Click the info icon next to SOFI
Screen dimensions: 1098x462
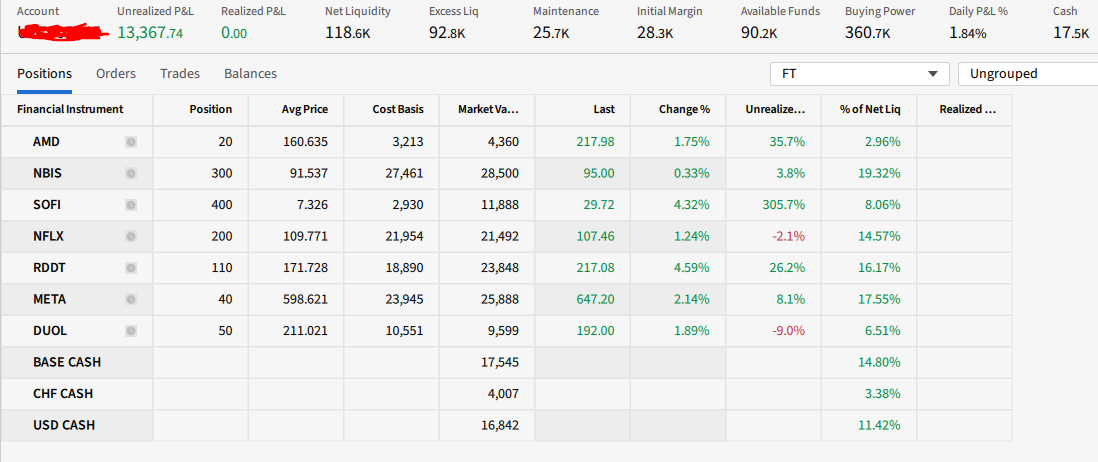(130, 205)
